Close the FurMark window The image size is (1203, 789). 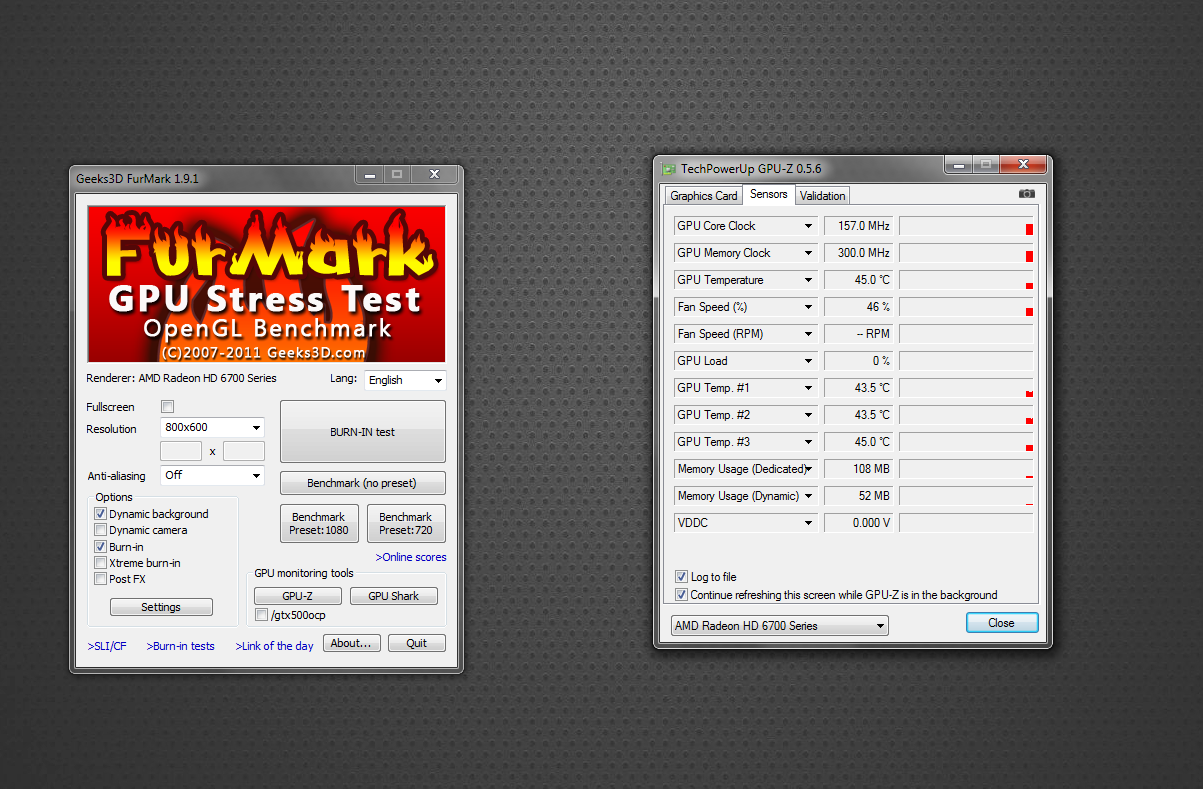click(x=434, y=174)
